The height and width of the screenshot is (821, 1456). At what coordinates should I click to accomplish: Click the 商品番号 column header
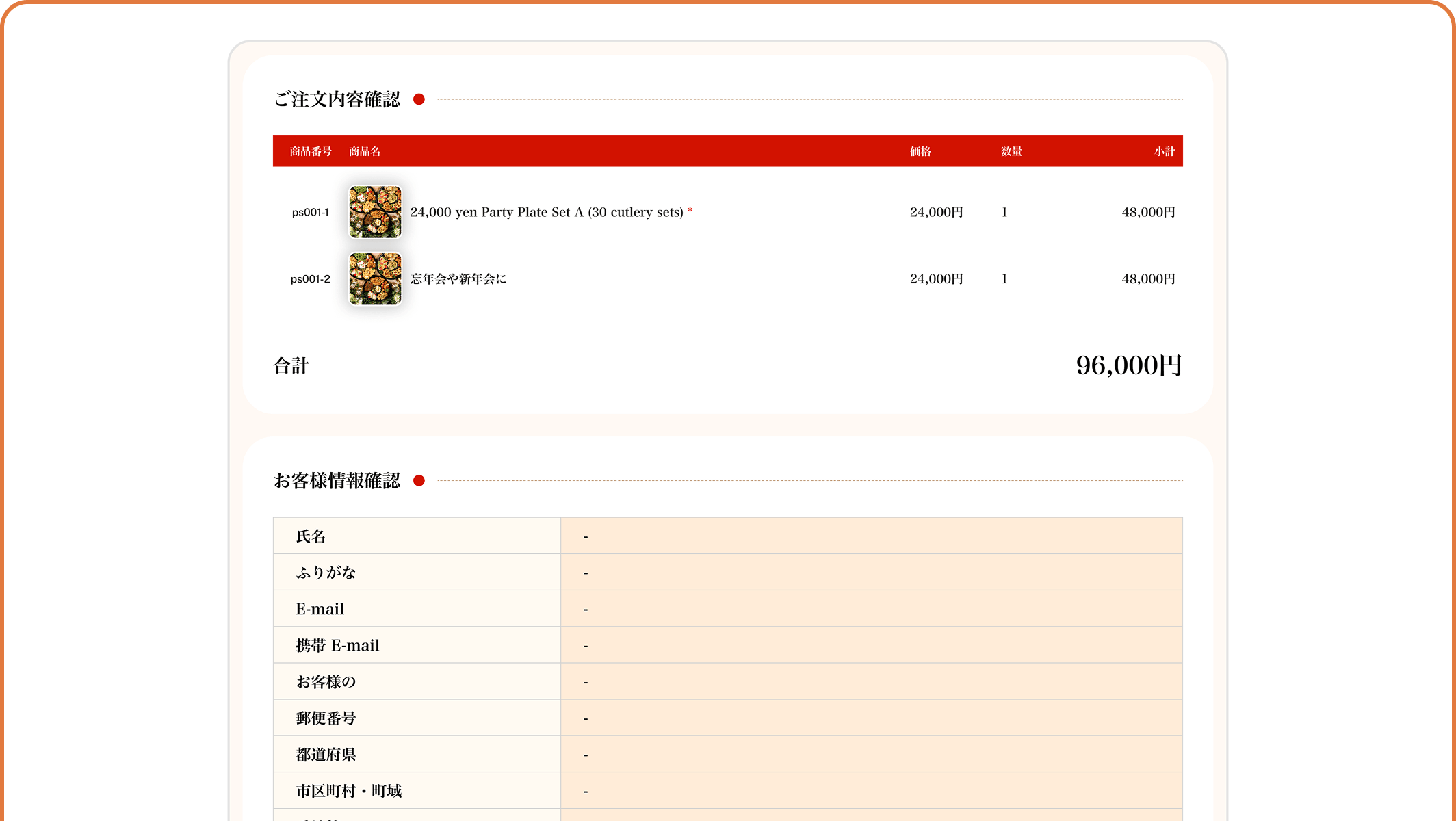(311, 151)
